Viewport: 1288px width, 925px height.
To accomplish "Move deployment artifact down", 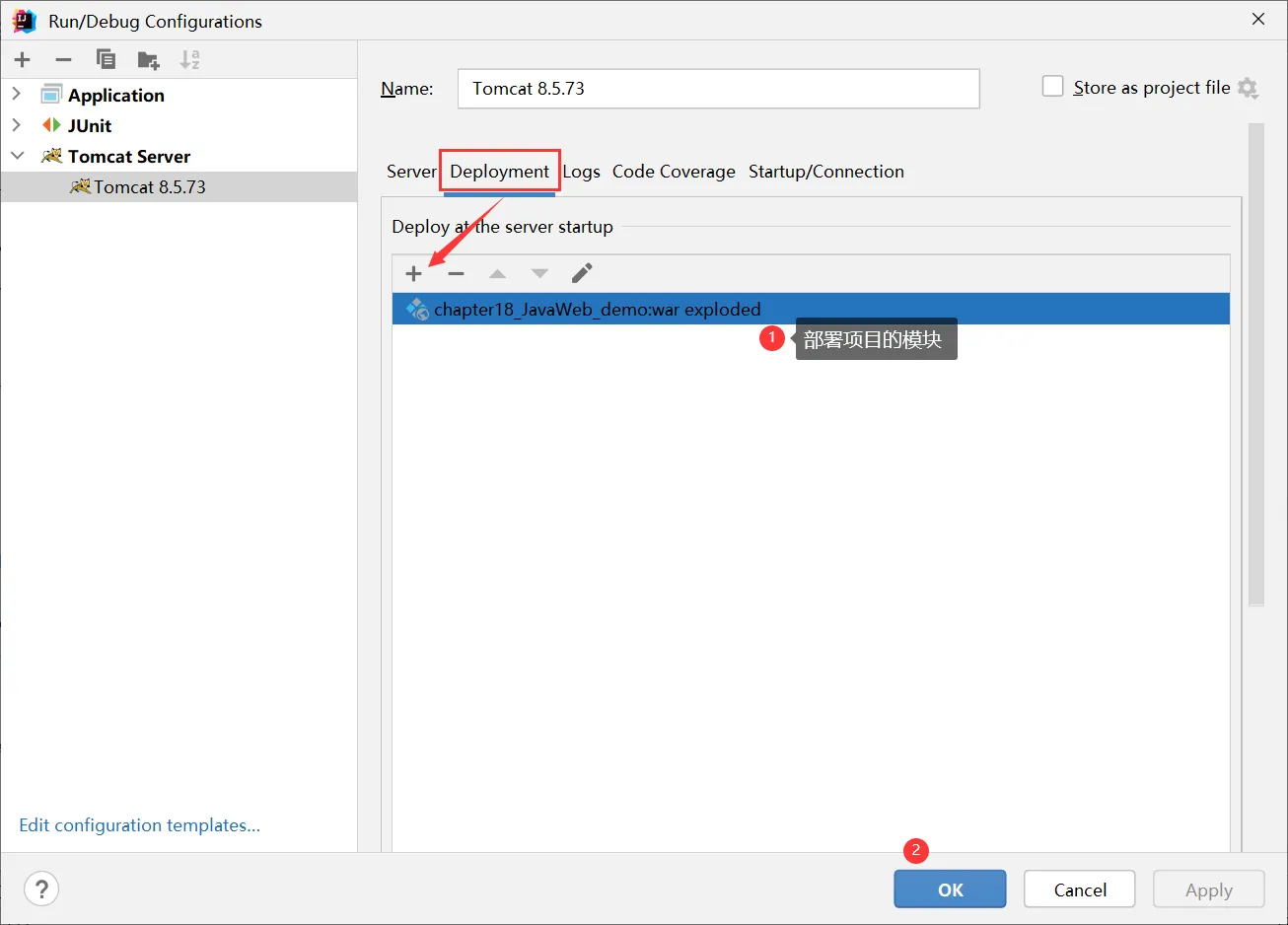I will click(x=539, y=273).
